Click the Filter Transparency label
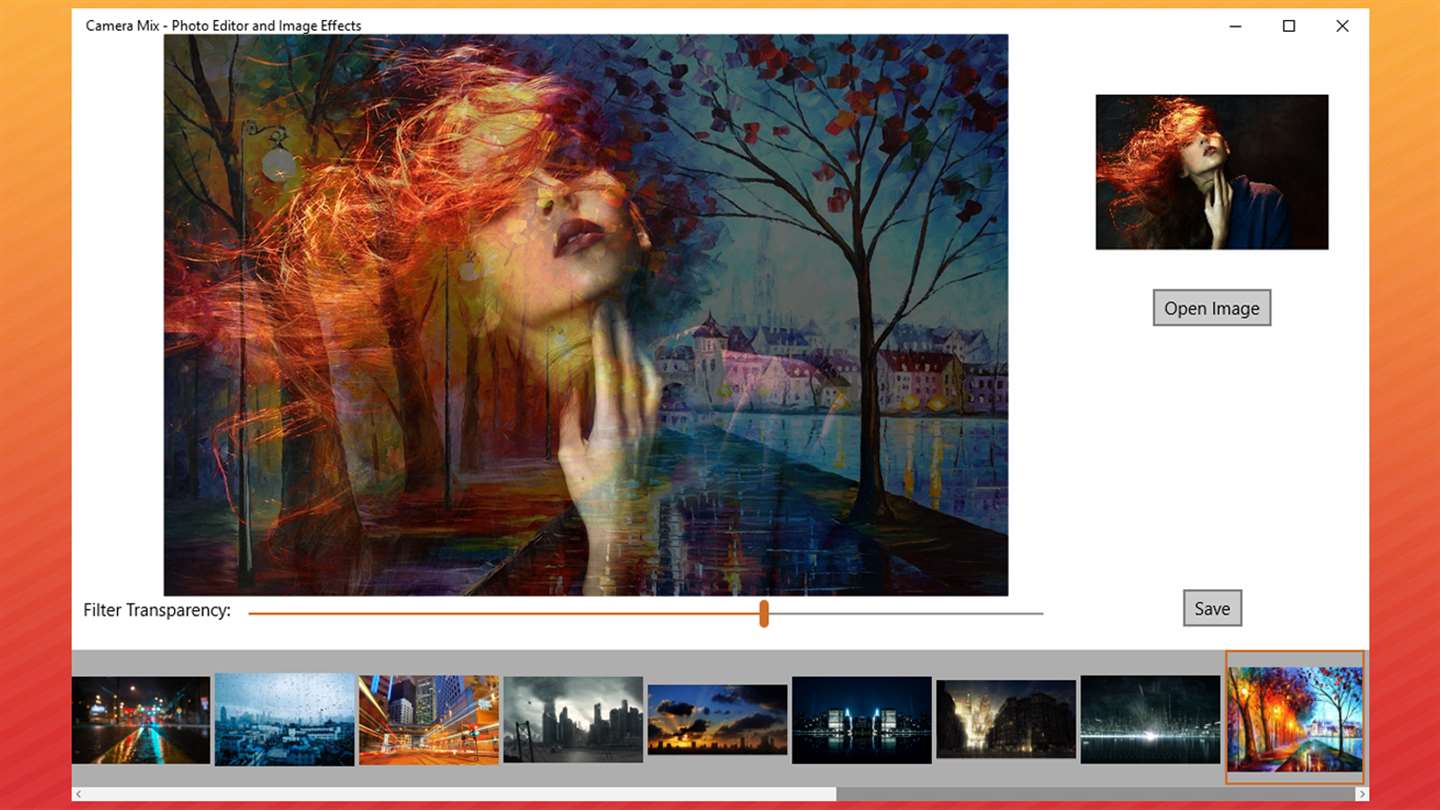The height and width of the screenshot is (810, 1440). tap(157, 610)
